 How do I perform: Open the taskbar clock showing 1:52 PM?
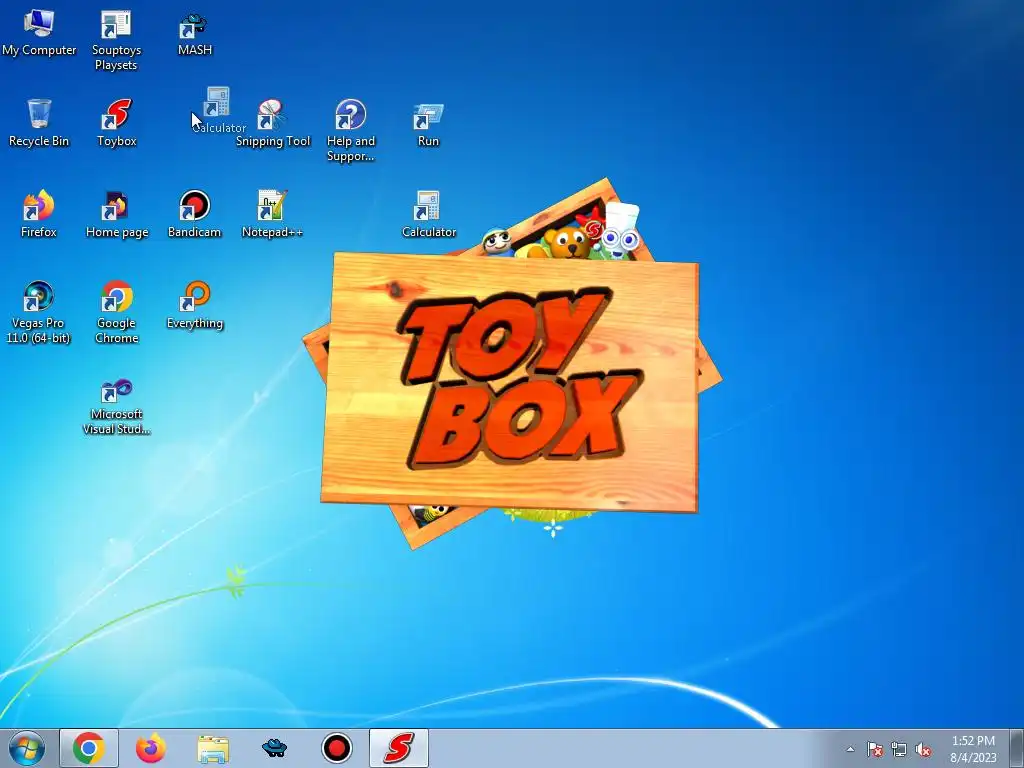973,749
